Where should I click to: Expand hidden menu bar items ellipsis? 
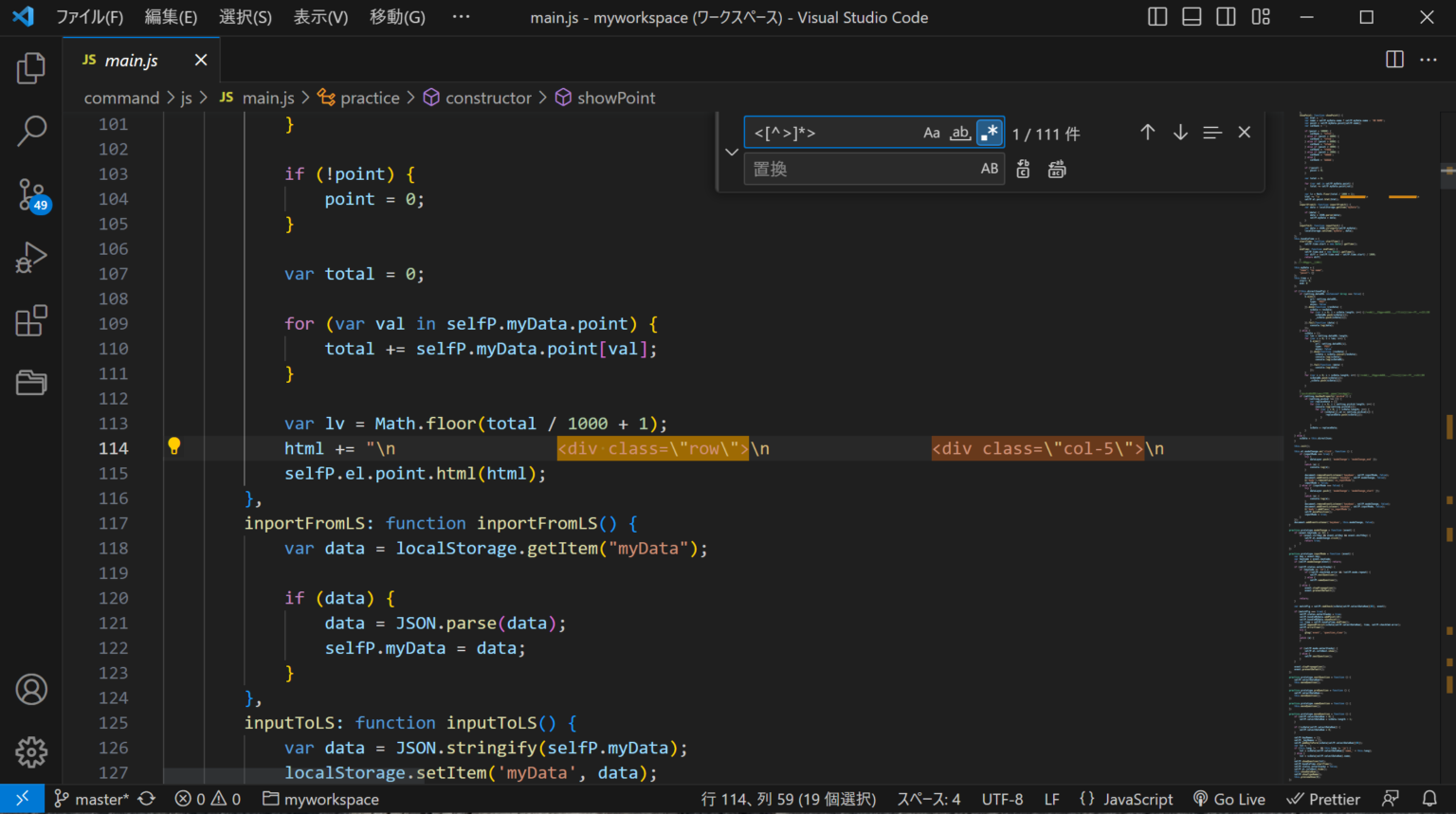(461, 17)
